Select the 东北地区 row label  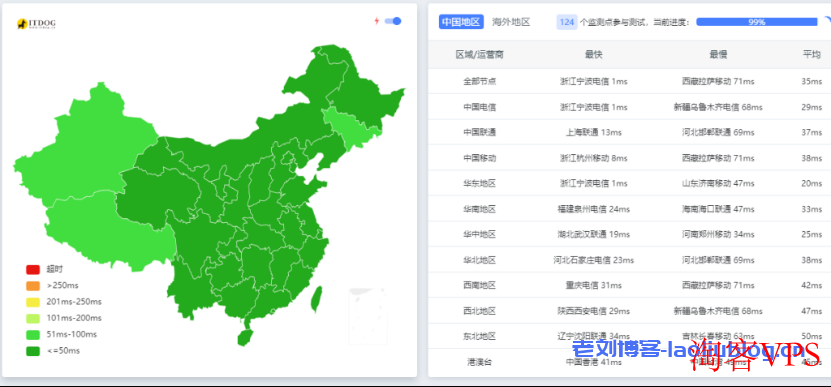[x=480, y=337]
